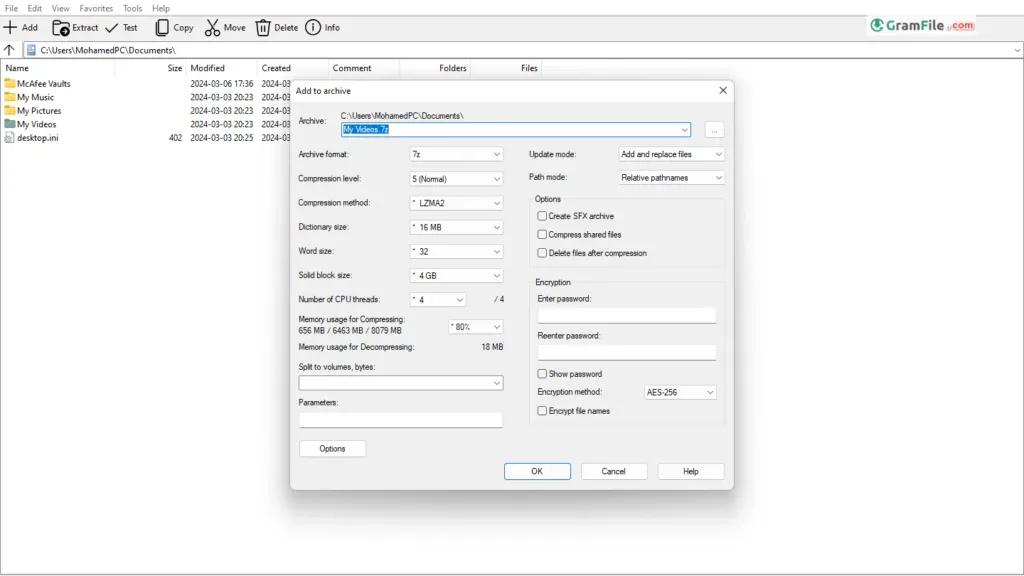Screen dimensions: 1024x576
Task: Enable Encrypt file names checkbox
Action: pyautogui.click(x=542, y=411)
